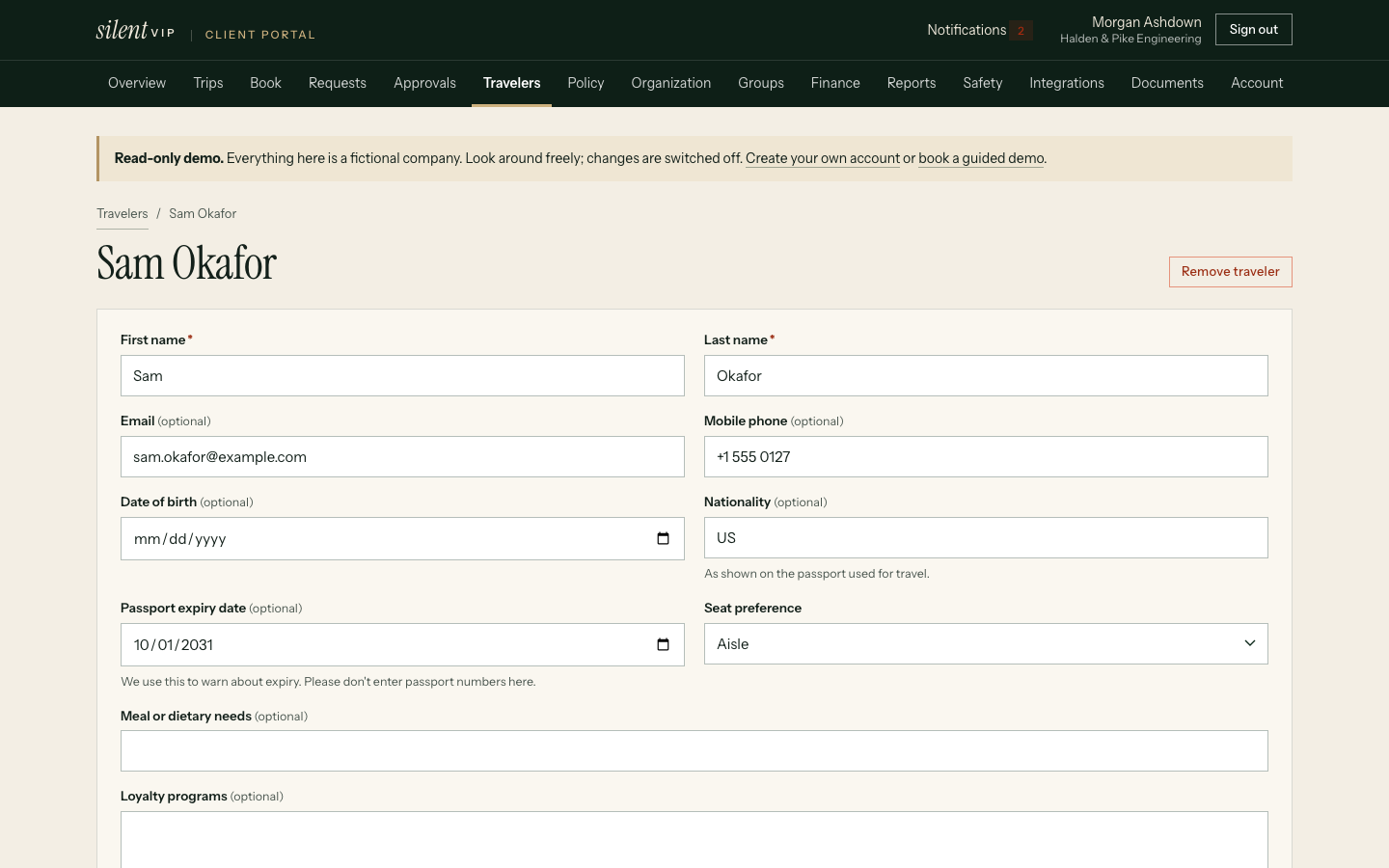Follow the book a guided demo link
The height and width of the screenshot is (868, 1389).
point(981,158)
